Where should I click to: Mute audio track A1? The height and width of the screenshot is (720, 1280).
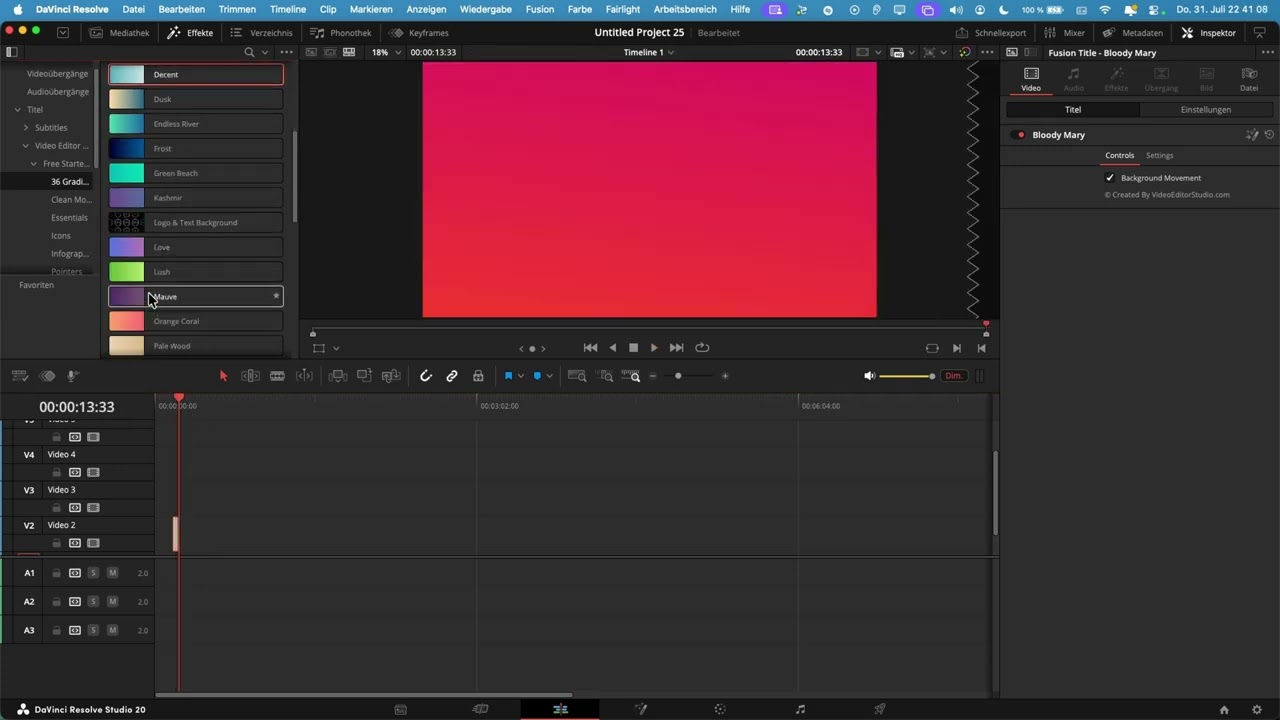pyautogui.click(x=112, y=573)
